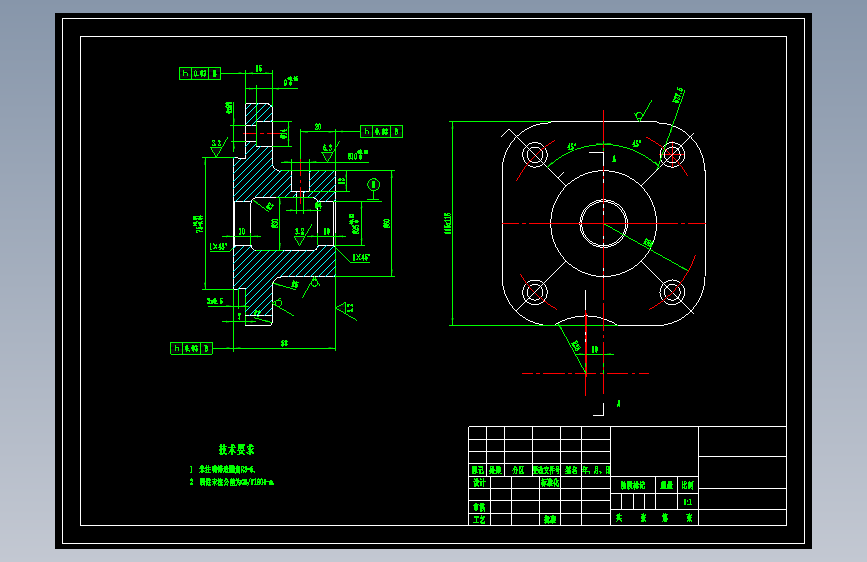Click the 分区 header cell
The height and width of the screenshot is (562, 867).
tap(518, 470)
